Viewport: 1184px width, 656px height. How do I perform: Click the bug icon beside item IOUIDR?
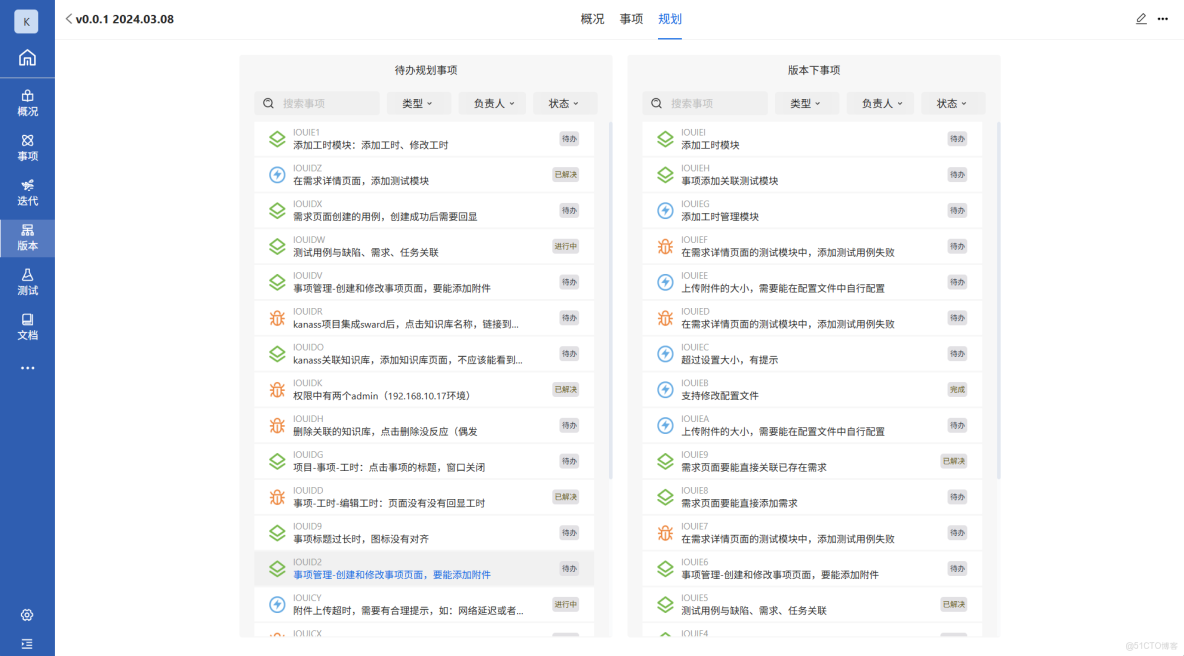click(x=277, y=317)
